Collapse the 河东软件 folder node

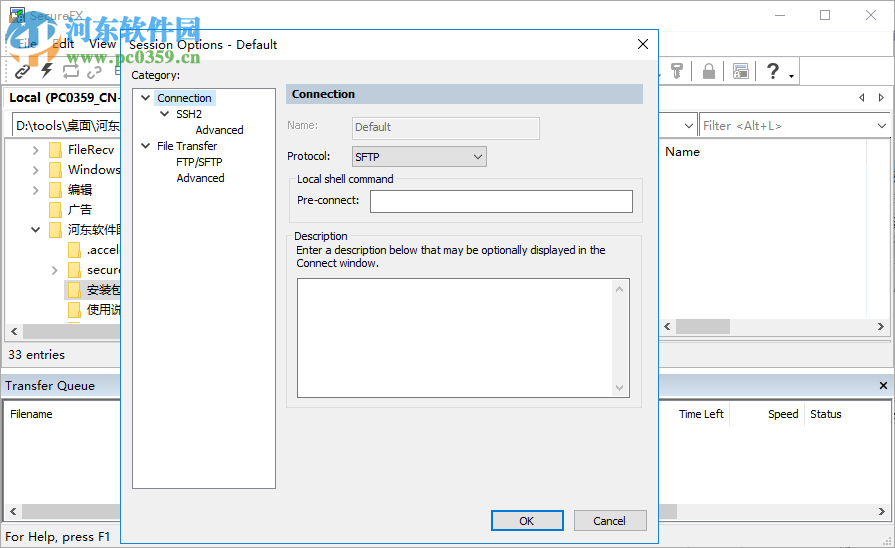(x=35, y=229)
